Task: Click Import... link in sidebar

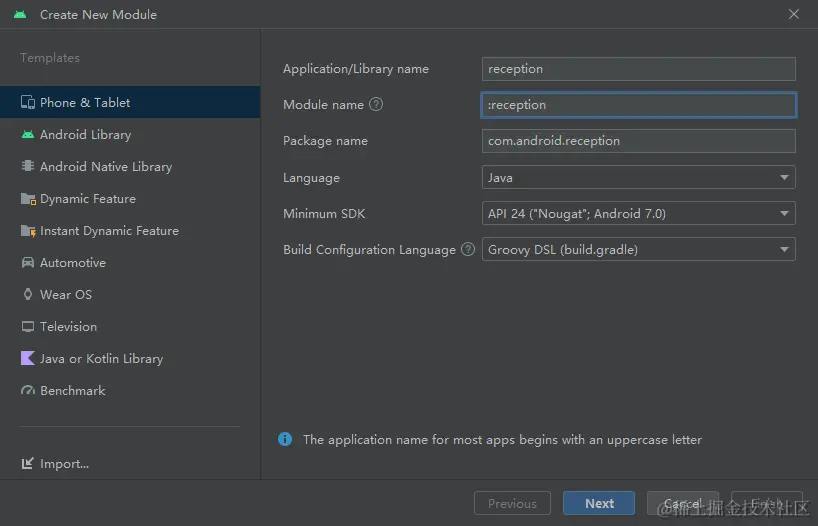Action: click(x=64, y=463)
